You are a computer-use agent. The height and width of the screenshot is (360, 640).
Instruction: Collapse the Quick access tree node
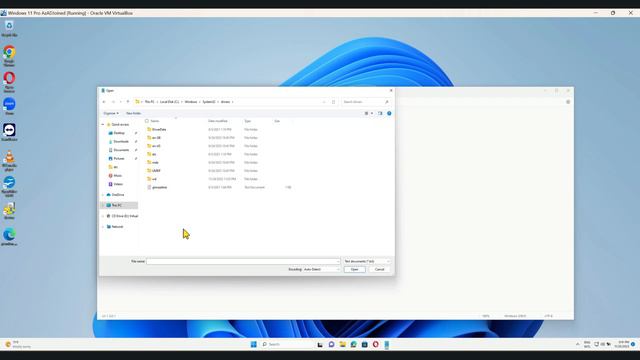coord(103,124)
